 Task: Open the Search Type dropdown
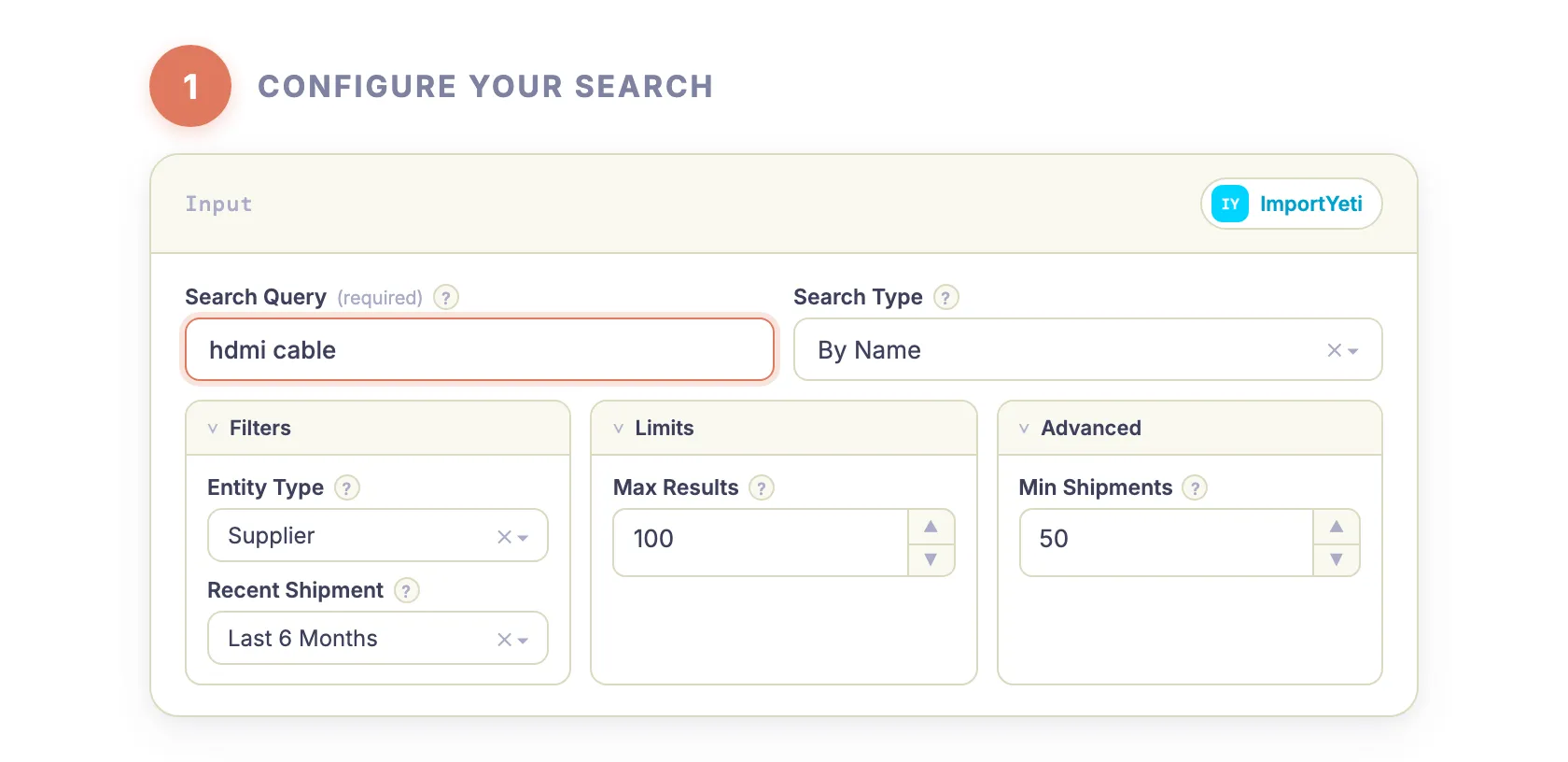(1352, 350)
